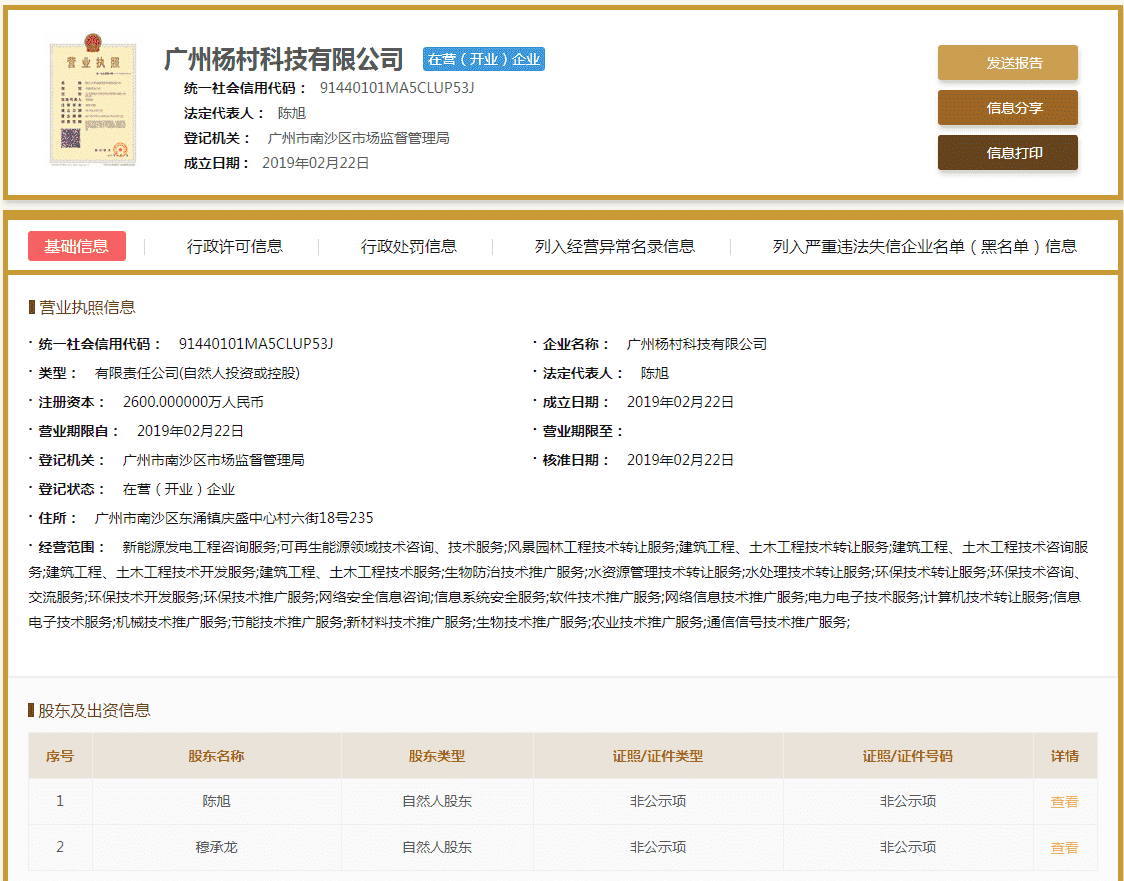1124x881 pixels.
Task: Click the 核准日期 date value
Action: pos(680,460)
